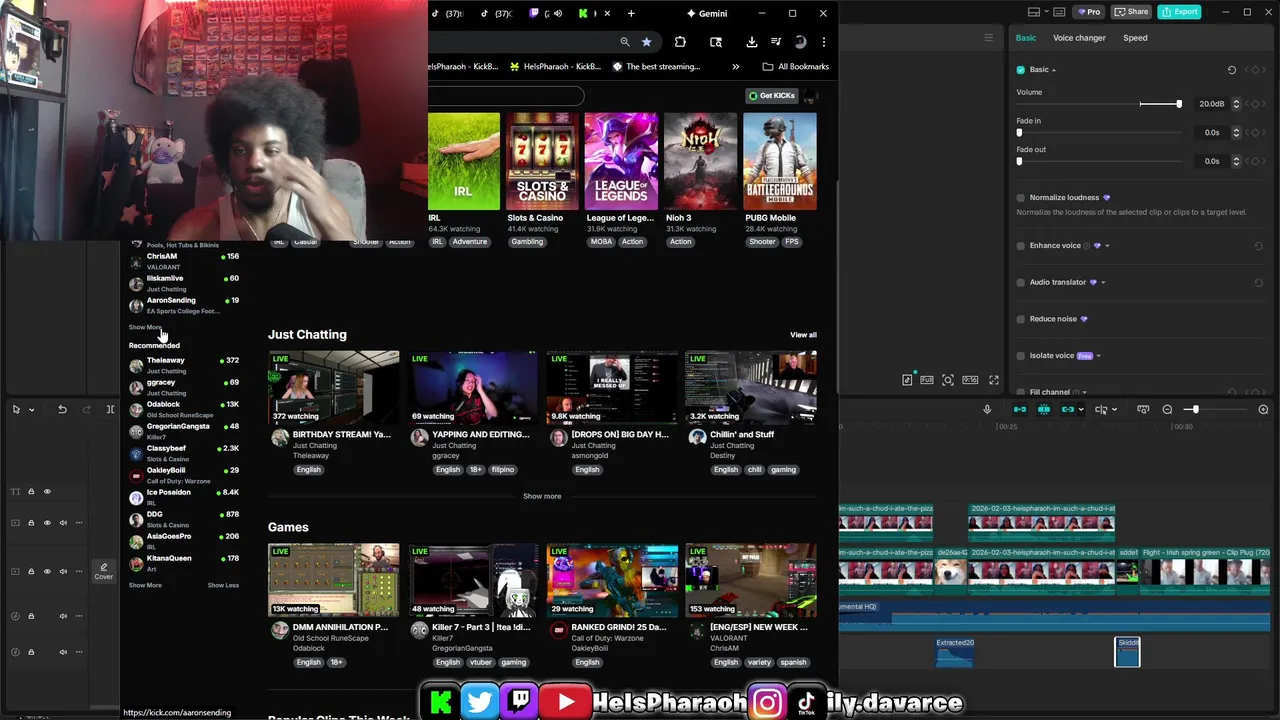Expand bookmarks bar overflow chevron
This screenshot has height=720, width=1280.
tap(736, 67)
